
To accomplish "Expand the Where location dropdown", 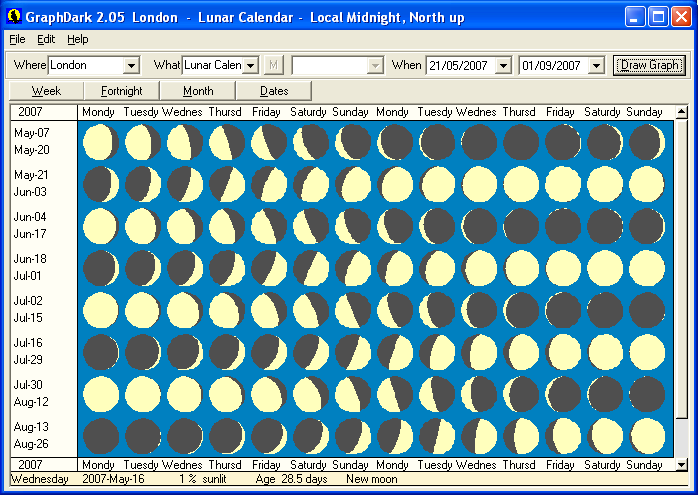I will (131, 66).
